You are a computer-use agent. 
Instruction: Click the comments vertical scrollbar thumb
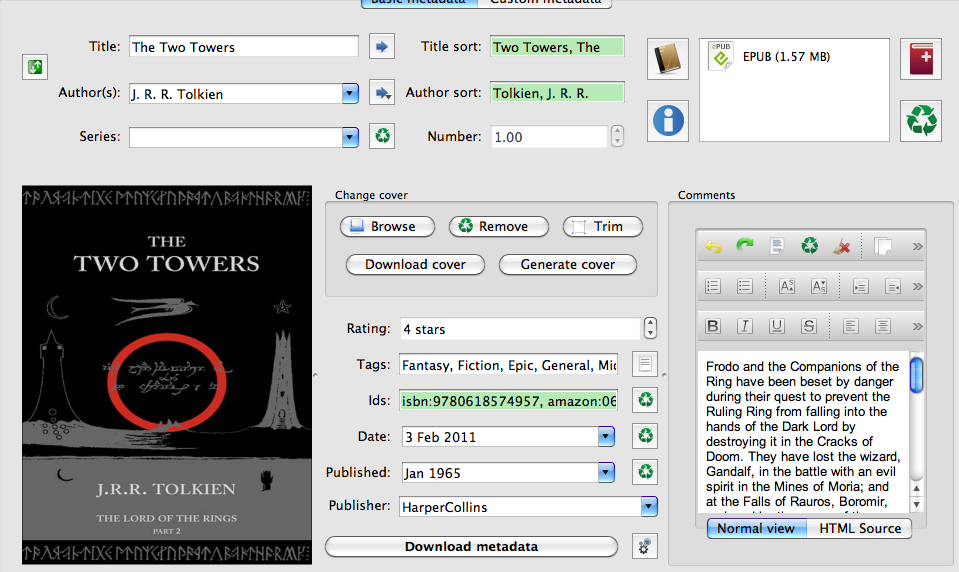pyautogui.click(x=916, y=374)
